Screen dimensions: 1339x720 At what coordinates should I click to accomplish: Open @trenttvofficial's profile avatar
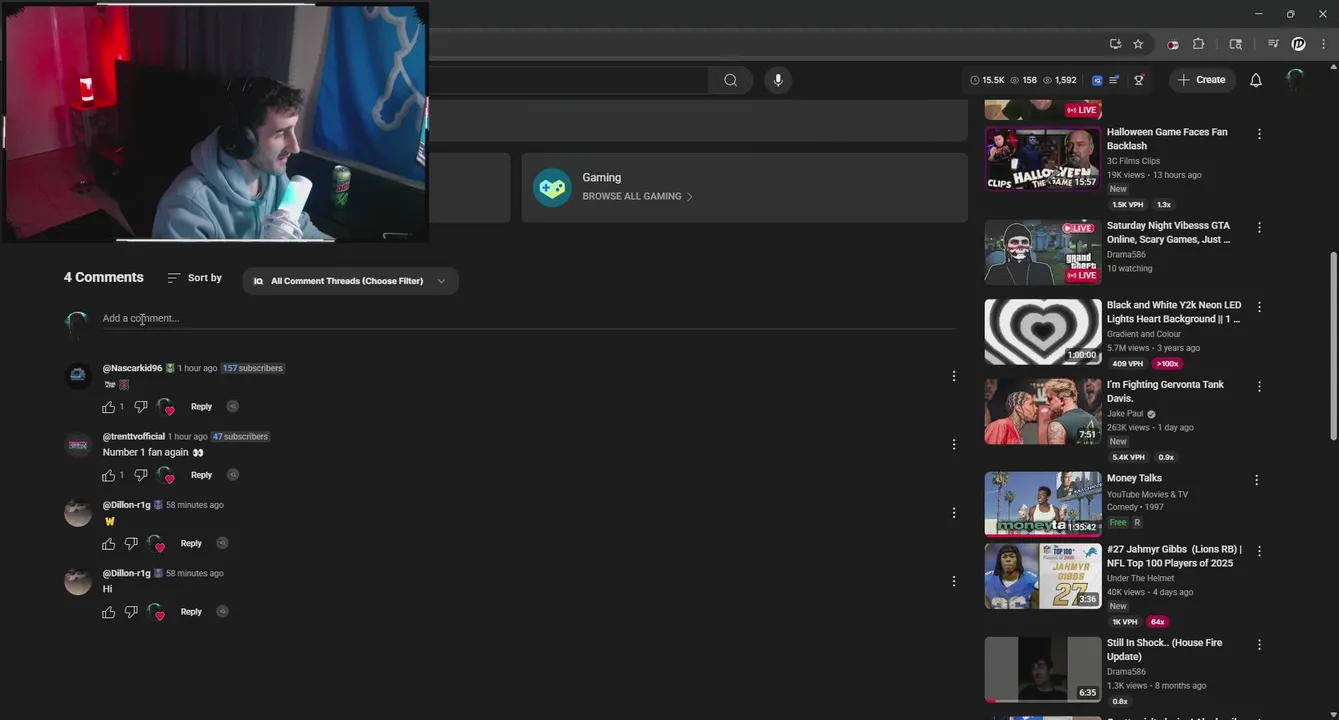(78, 444)
